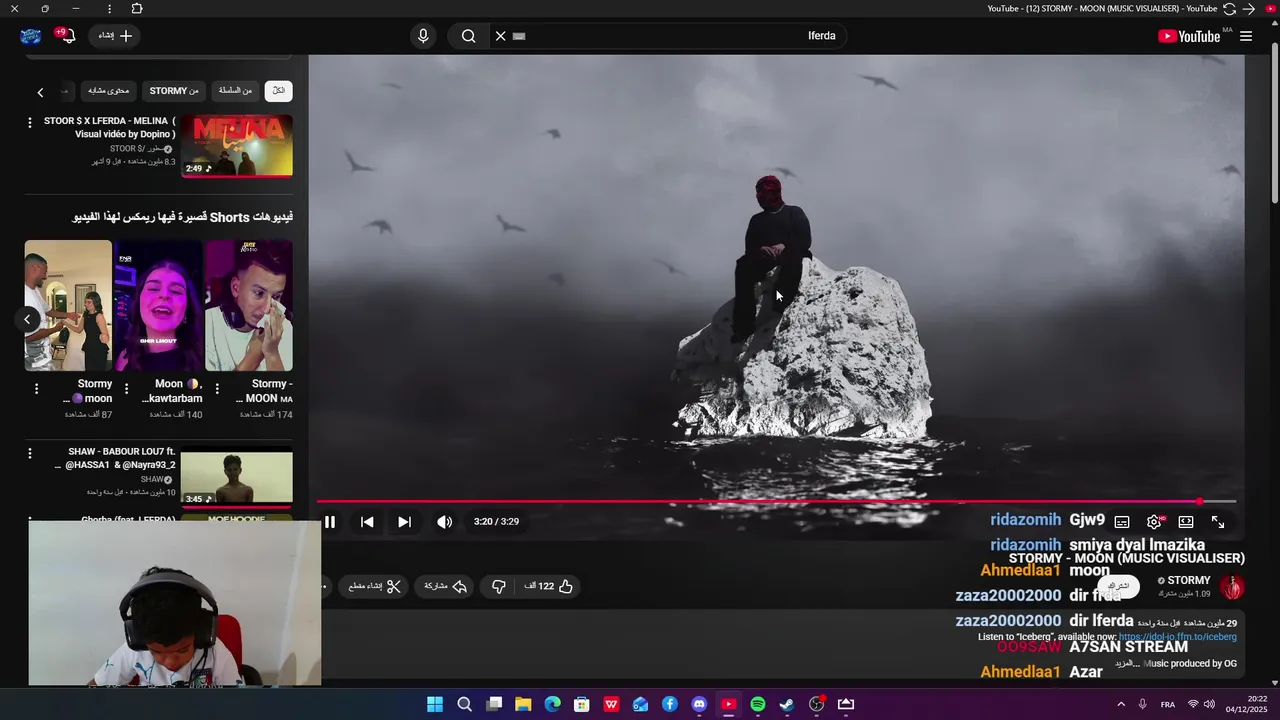Select the 'من السلسلة' filter chip
The width and height of the screenshot is (1280, 720).
click(x=235, y=91)
